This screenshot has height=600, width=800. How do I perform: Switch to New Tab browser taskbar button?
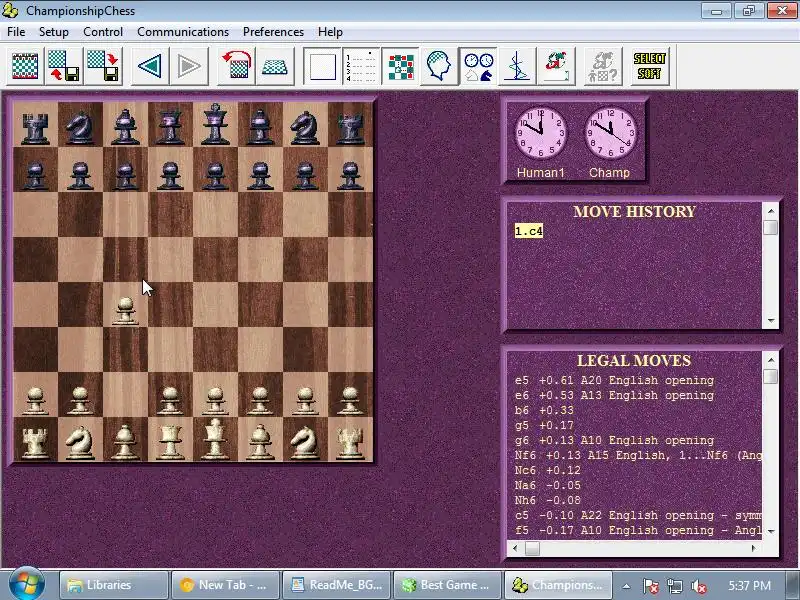pyautogui.click(x=225, y=585)
